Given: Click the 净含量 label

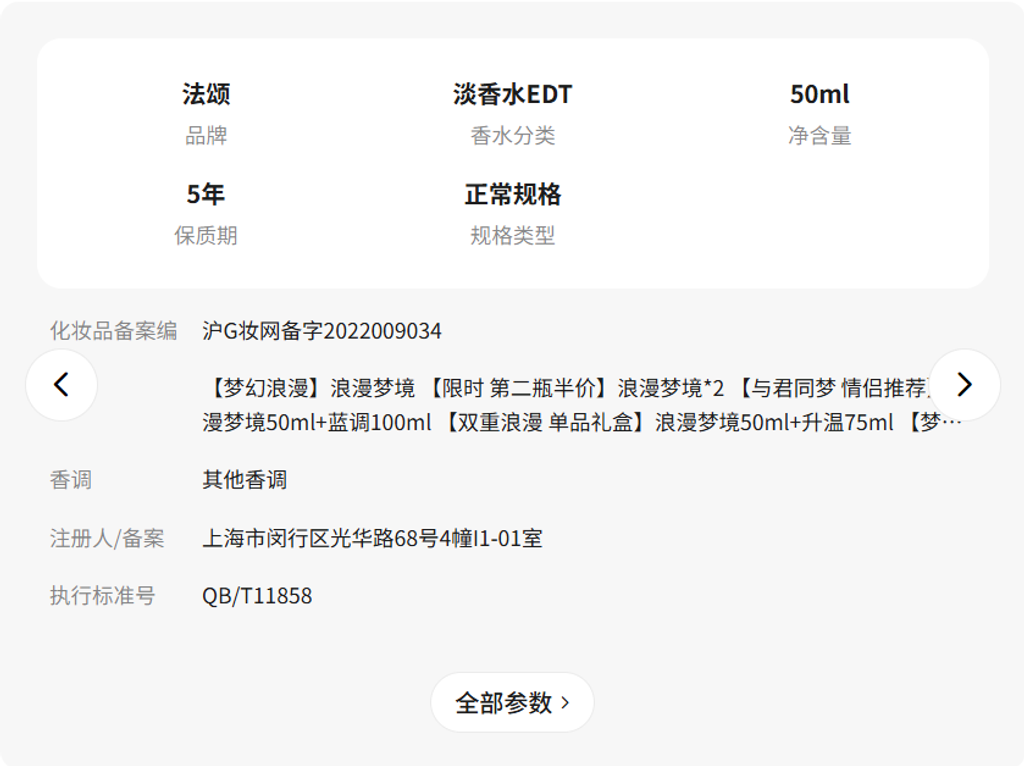Looking at the screenshot, I should [x=819, y=136].
